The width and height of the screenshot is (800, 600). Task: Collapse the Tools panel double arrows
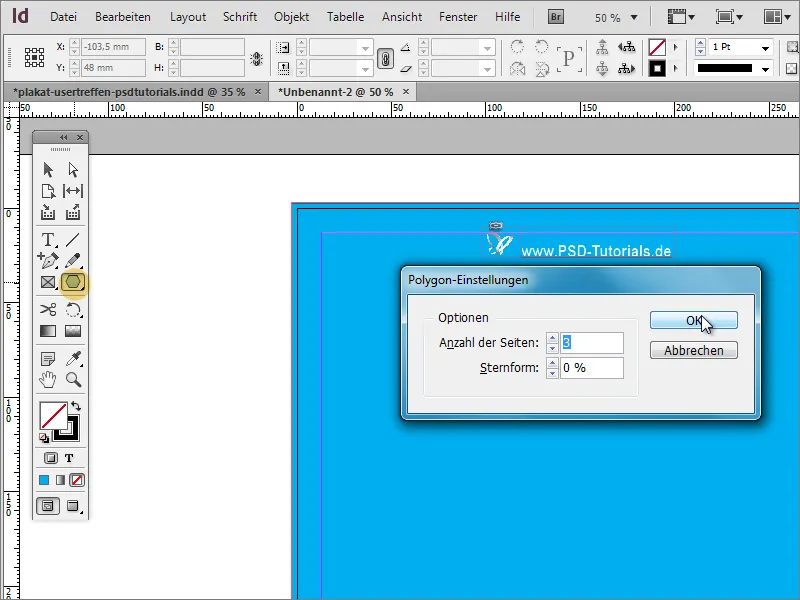coord(63,137)
